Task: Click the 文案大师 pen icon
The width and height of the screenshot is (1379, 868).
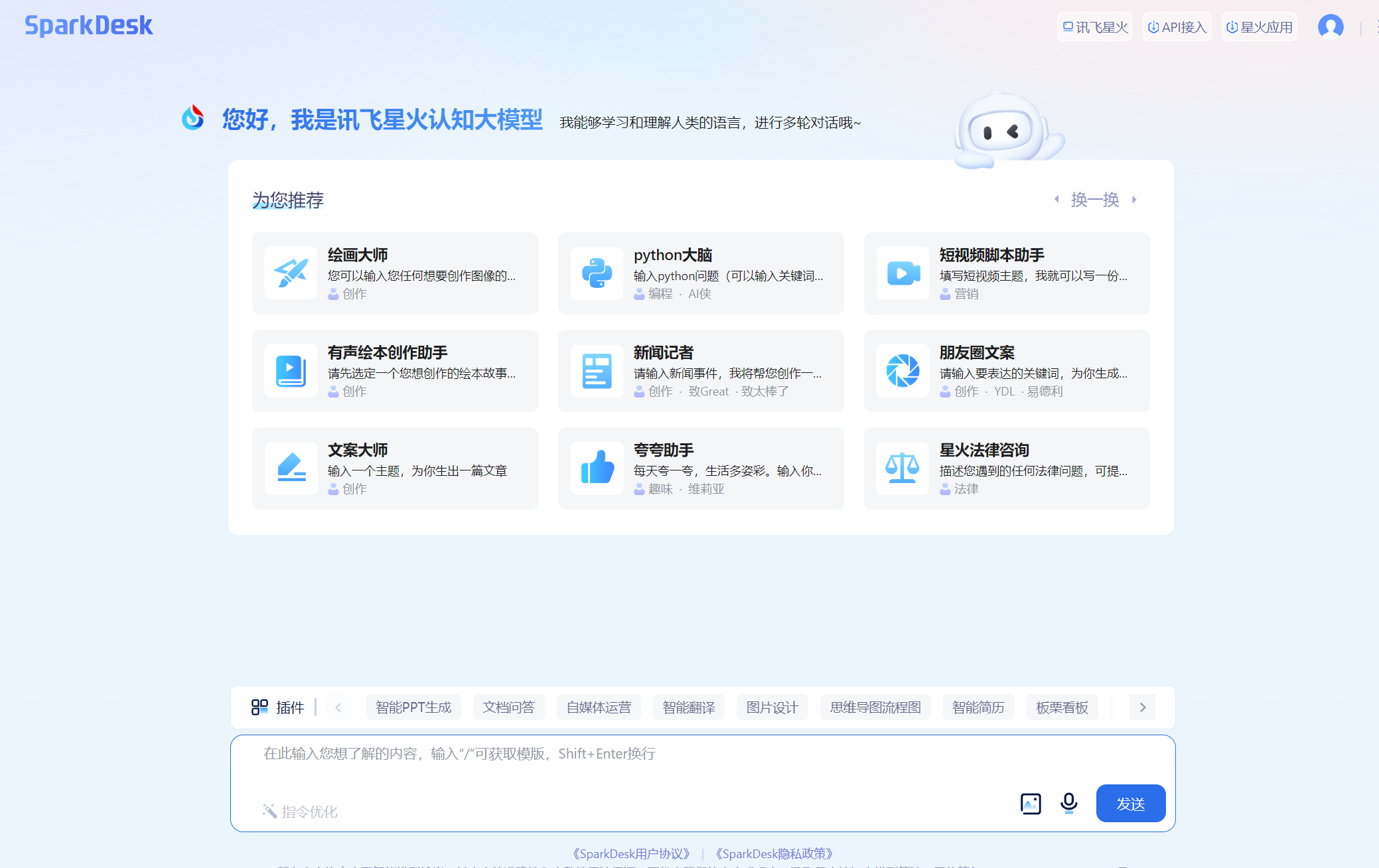Action: [x=291, y=468]
